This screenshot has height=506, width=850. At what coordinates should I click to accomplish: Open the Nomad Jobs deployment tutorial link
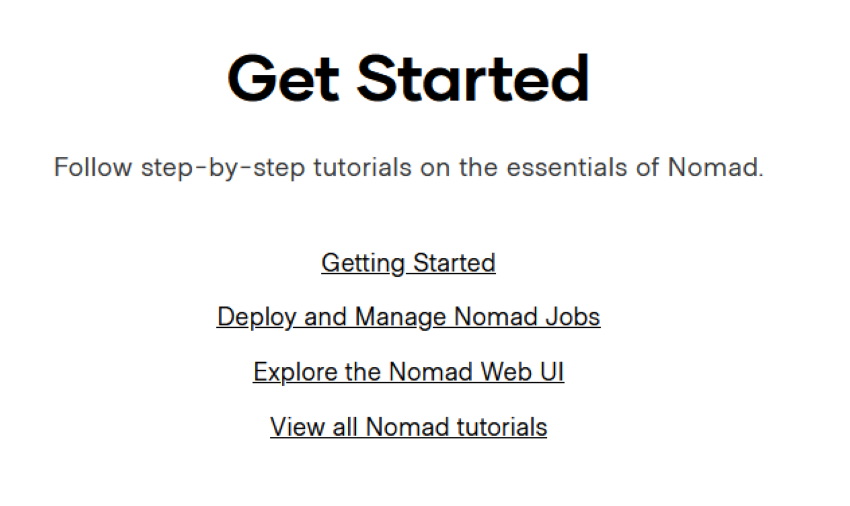coord(408,317)
